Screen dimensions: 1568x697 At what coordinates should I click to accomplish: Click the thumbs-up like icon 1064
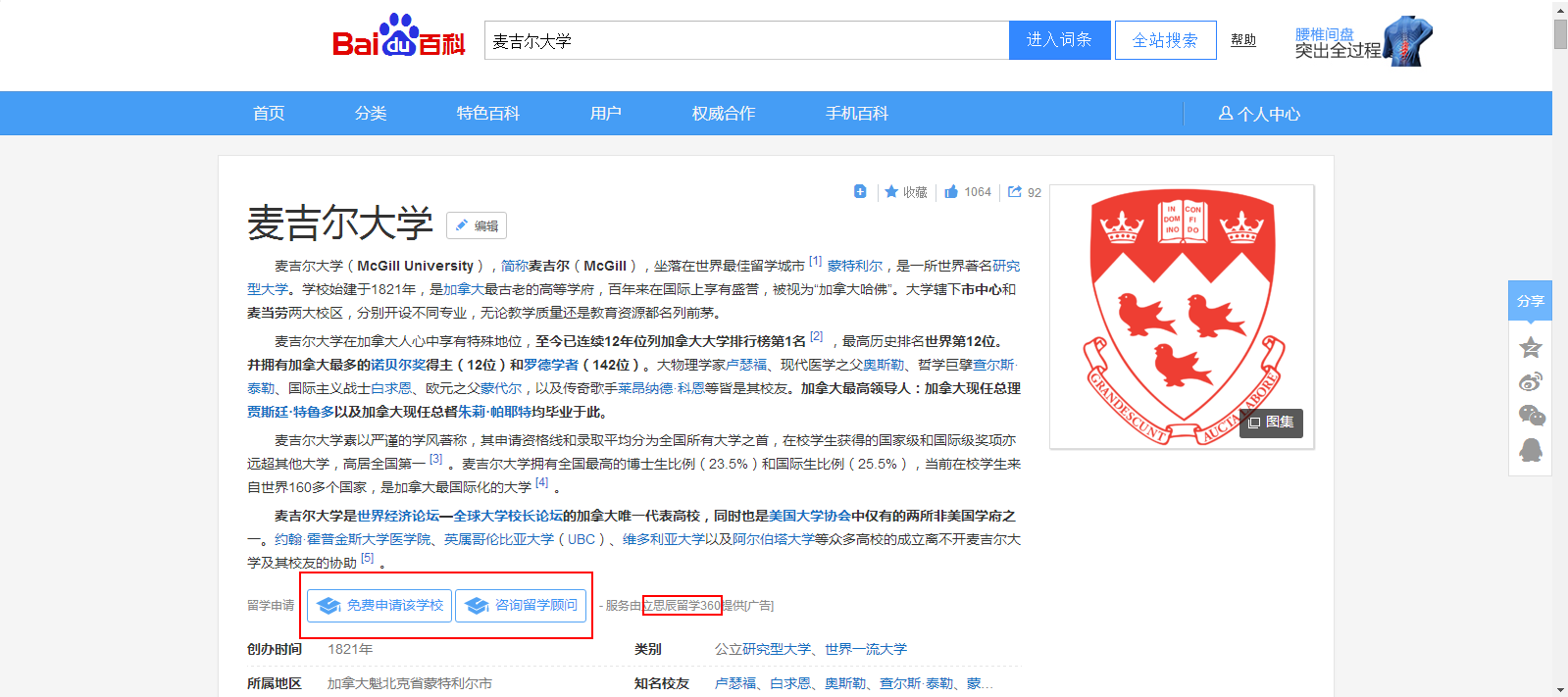click(951, 192)
